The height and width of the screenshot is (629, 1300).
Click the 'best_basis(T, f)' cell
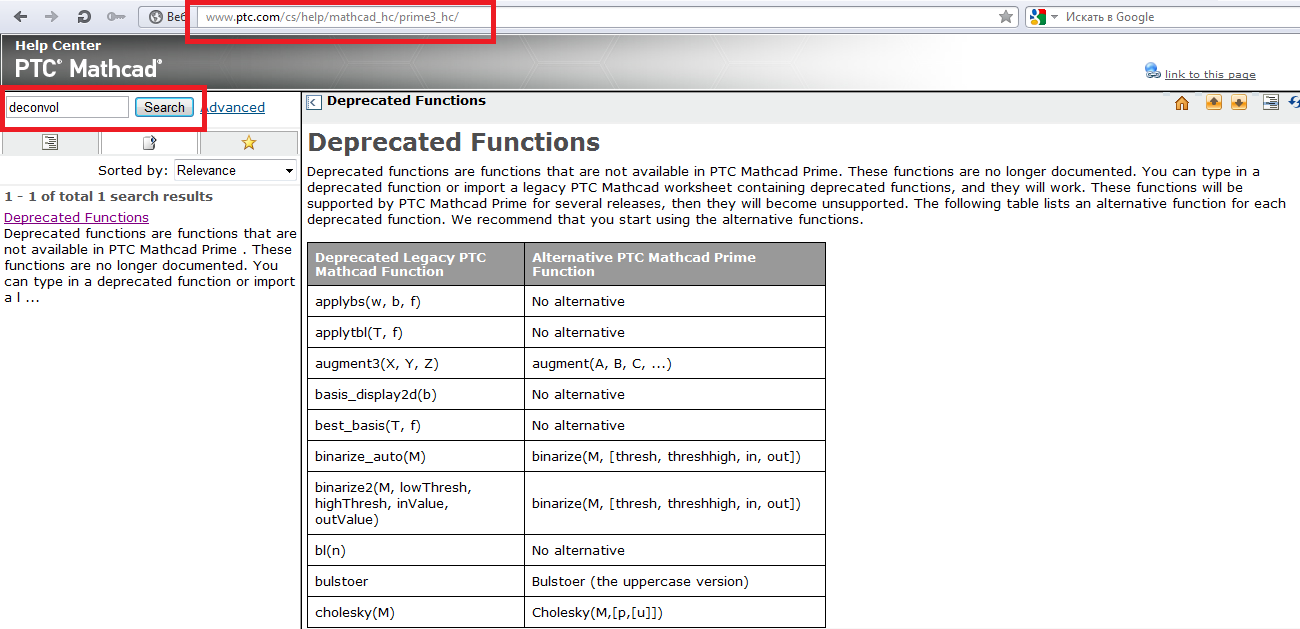[x=416, y=425]
